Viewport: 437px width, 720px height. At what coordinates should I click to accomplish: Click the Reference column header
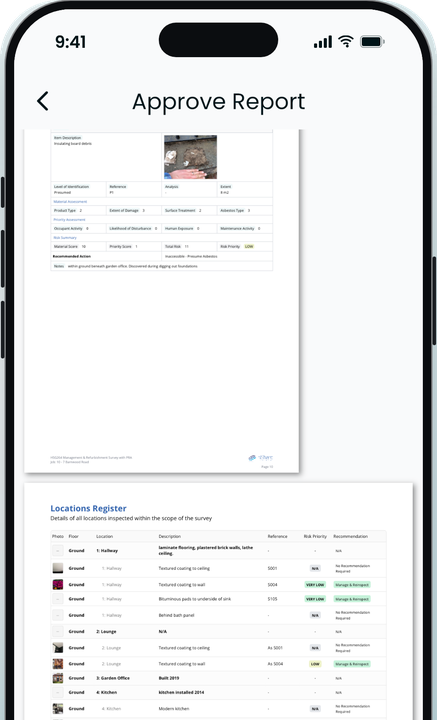point(277,536)
